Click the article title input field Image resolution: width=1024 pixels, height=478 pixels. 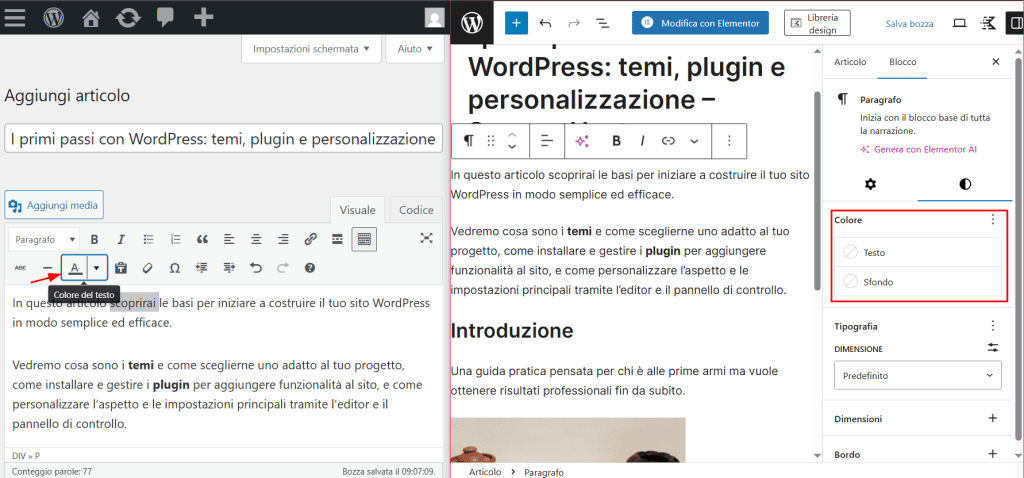click(223, 139)
